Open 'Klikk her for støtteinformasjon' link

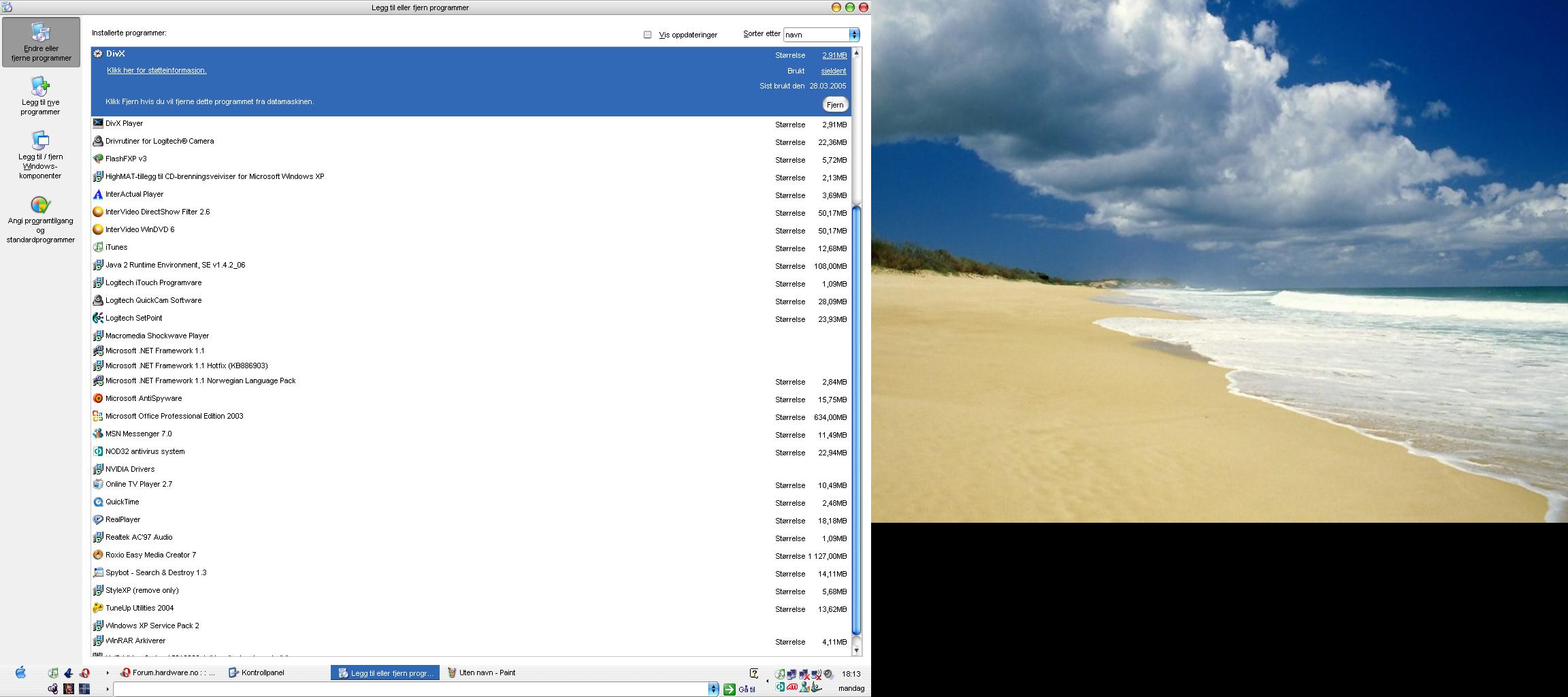point(157,70)
